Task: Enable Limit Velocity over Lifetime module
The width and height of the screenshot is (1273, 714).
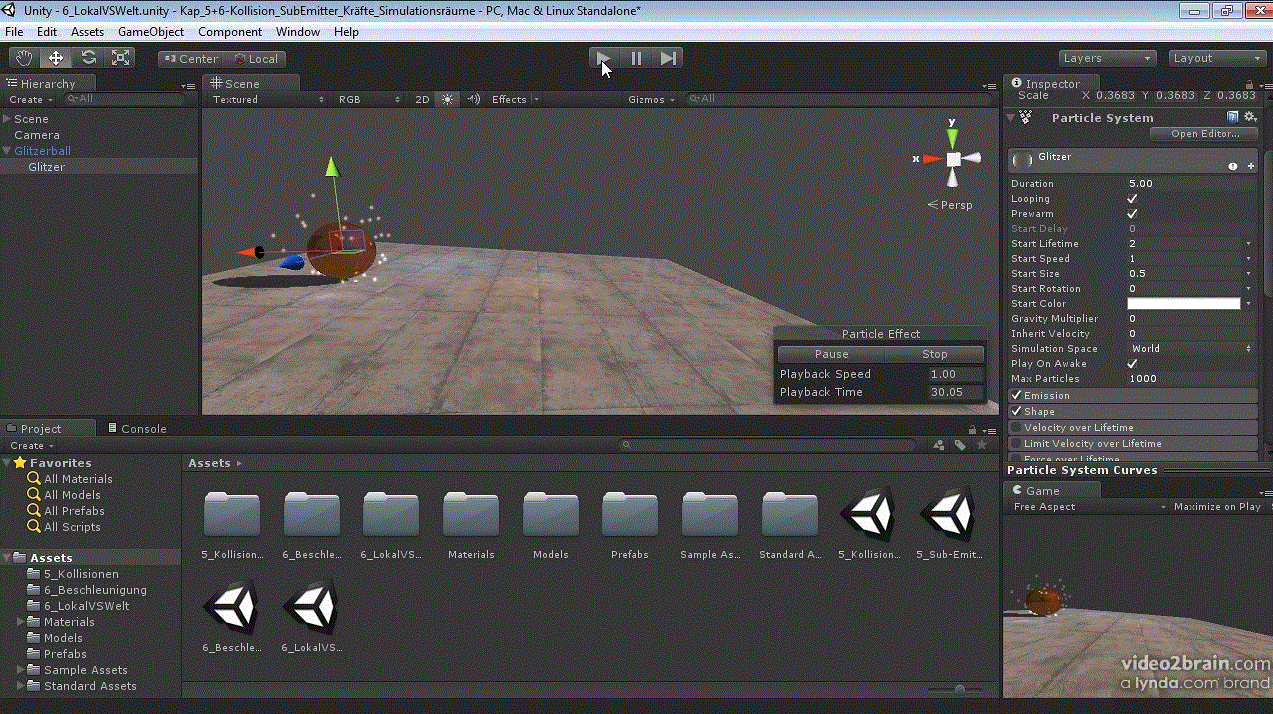Action: (x=1016, y=444)
